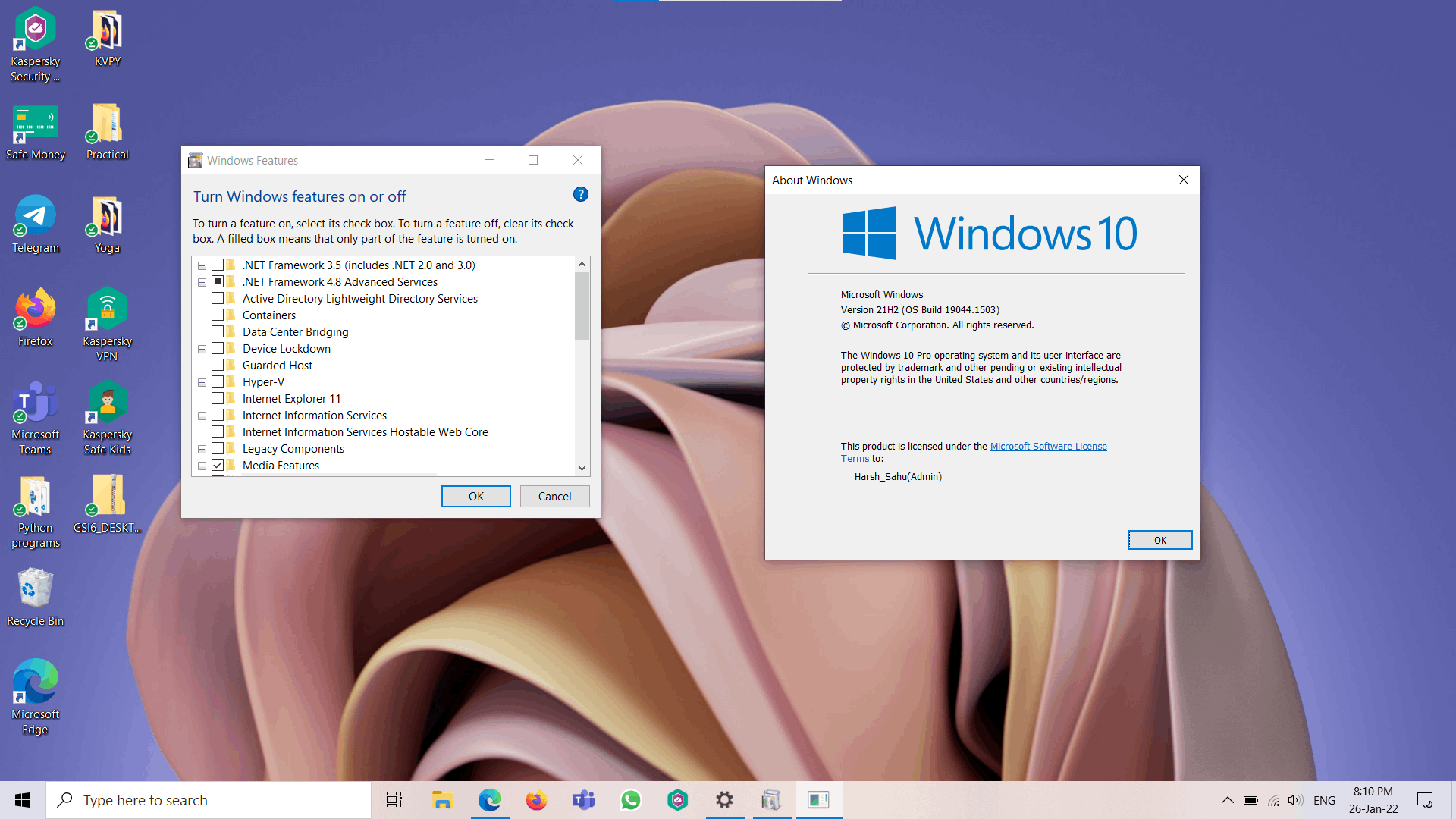Open help in Windows Features dialog
1456x819 pixels.
(581, 195)
